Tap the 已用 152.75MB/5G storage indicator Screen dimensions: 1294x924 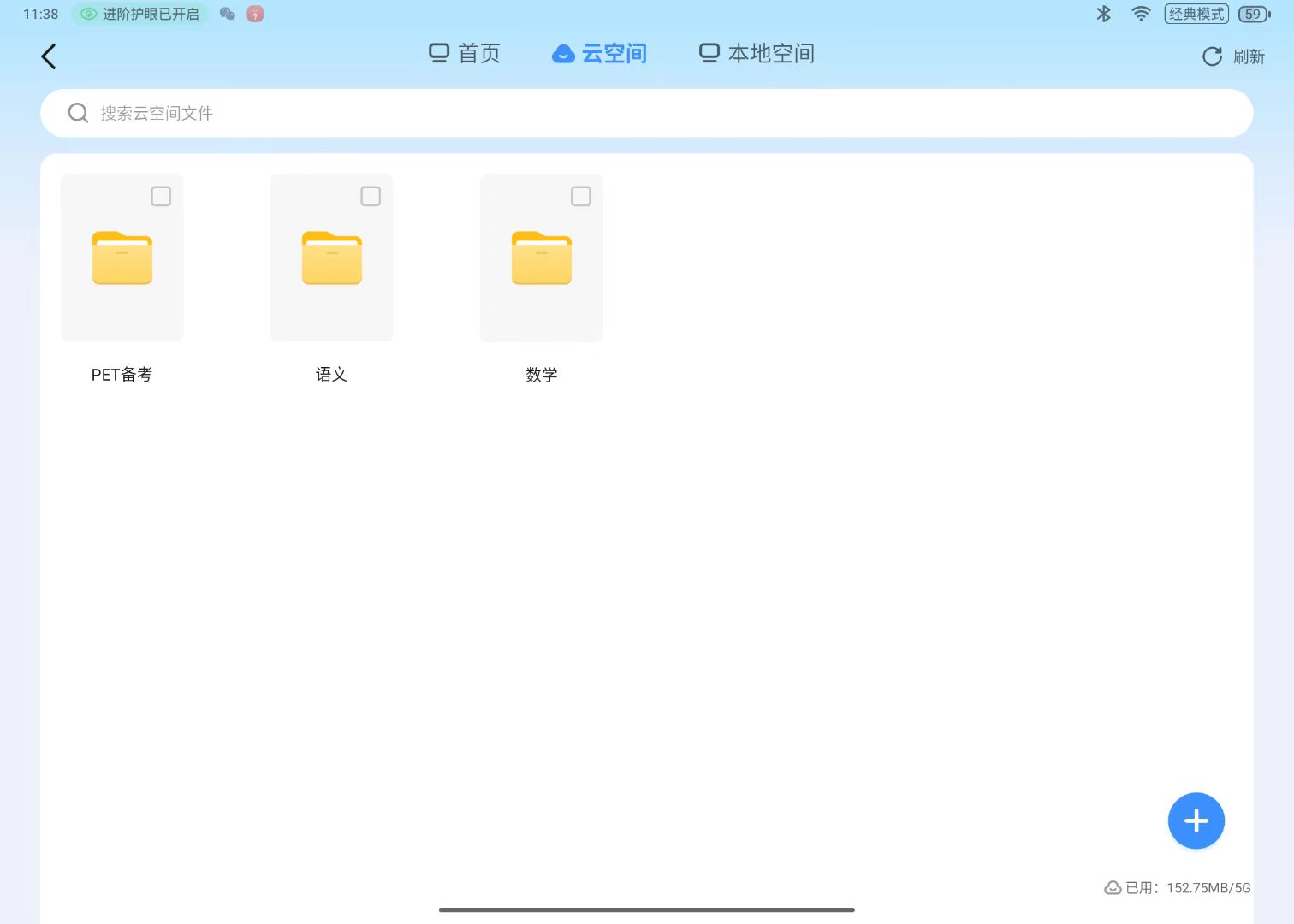point(1178,888)
